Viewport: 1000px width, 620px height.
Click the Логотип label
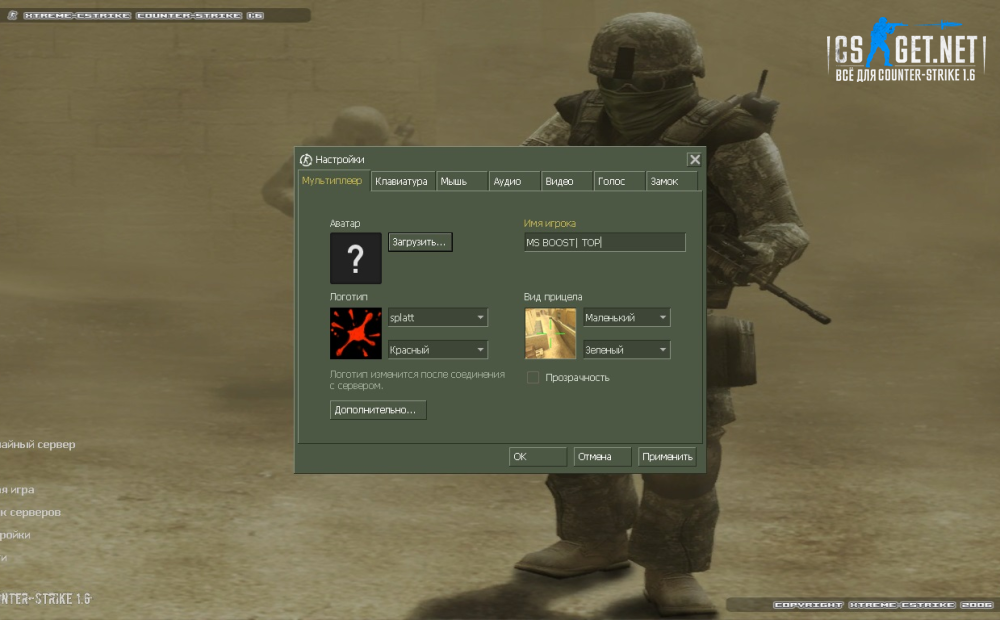349,297
